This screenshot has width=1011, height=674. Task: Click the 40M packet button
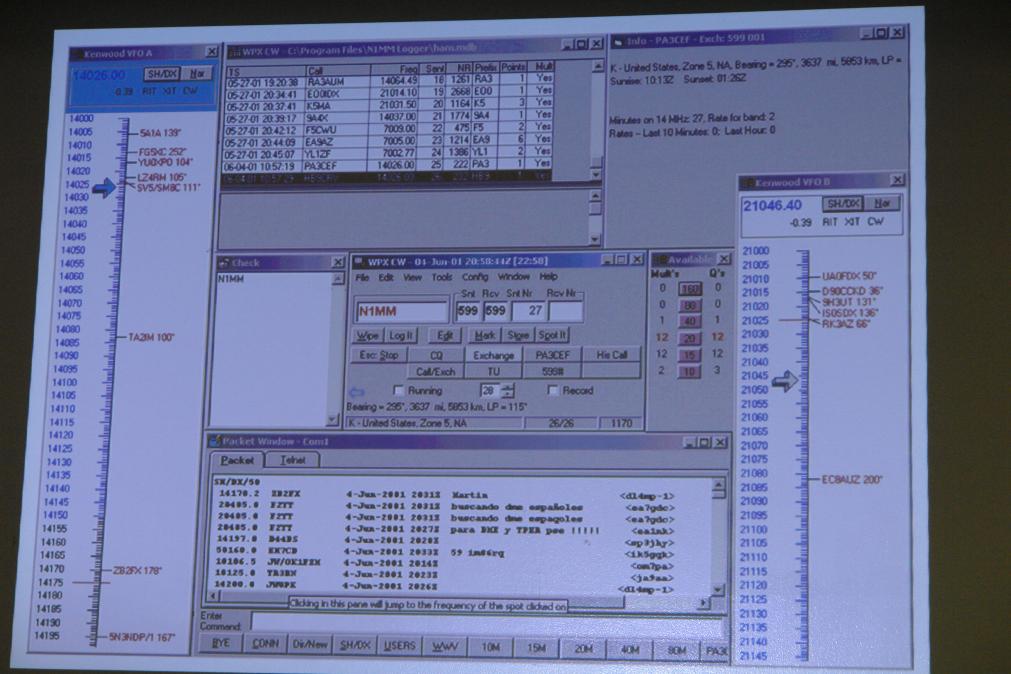629,649
